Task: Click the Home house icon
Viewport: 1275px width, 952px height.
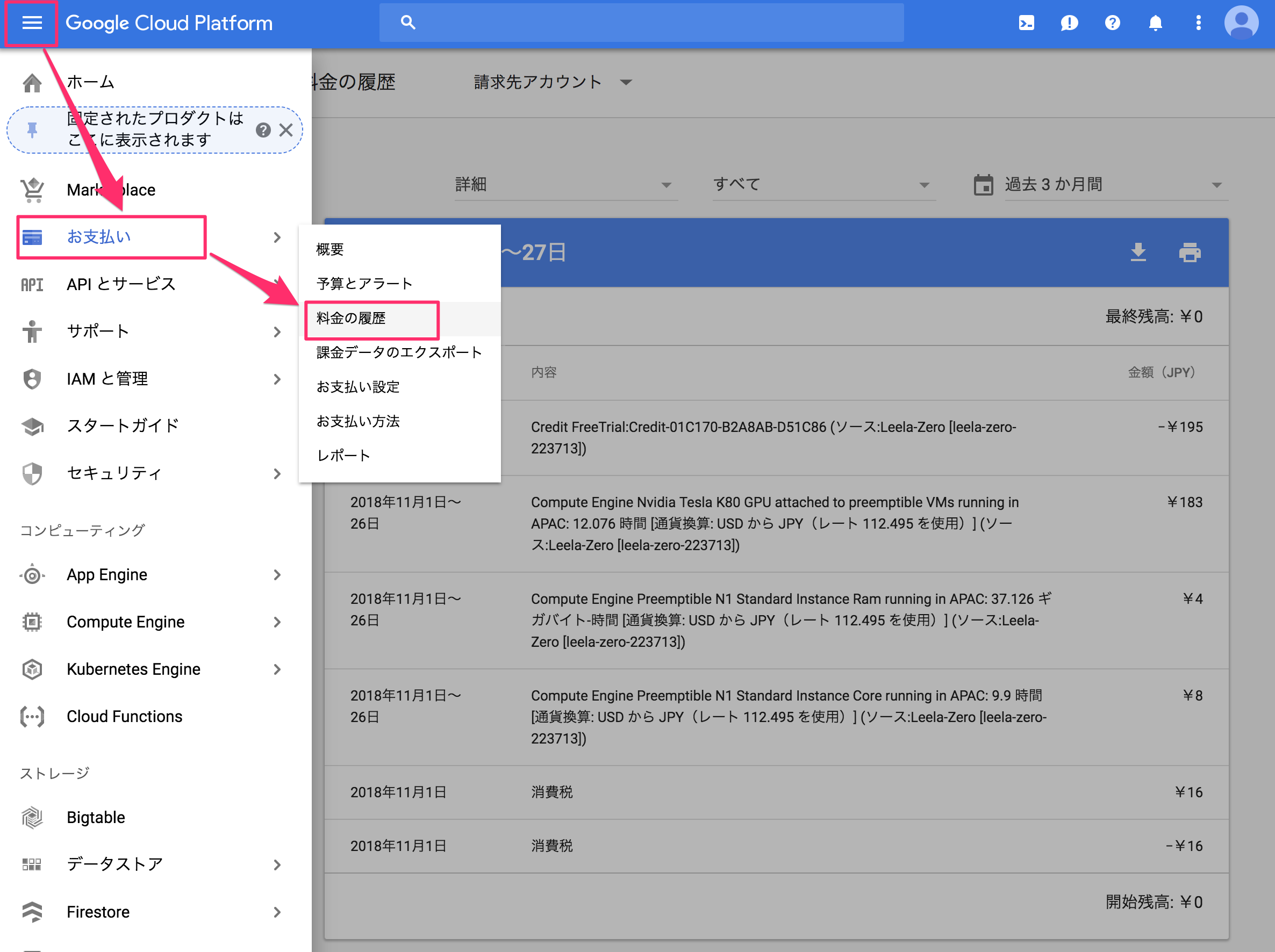Action: tap(32, 82)
